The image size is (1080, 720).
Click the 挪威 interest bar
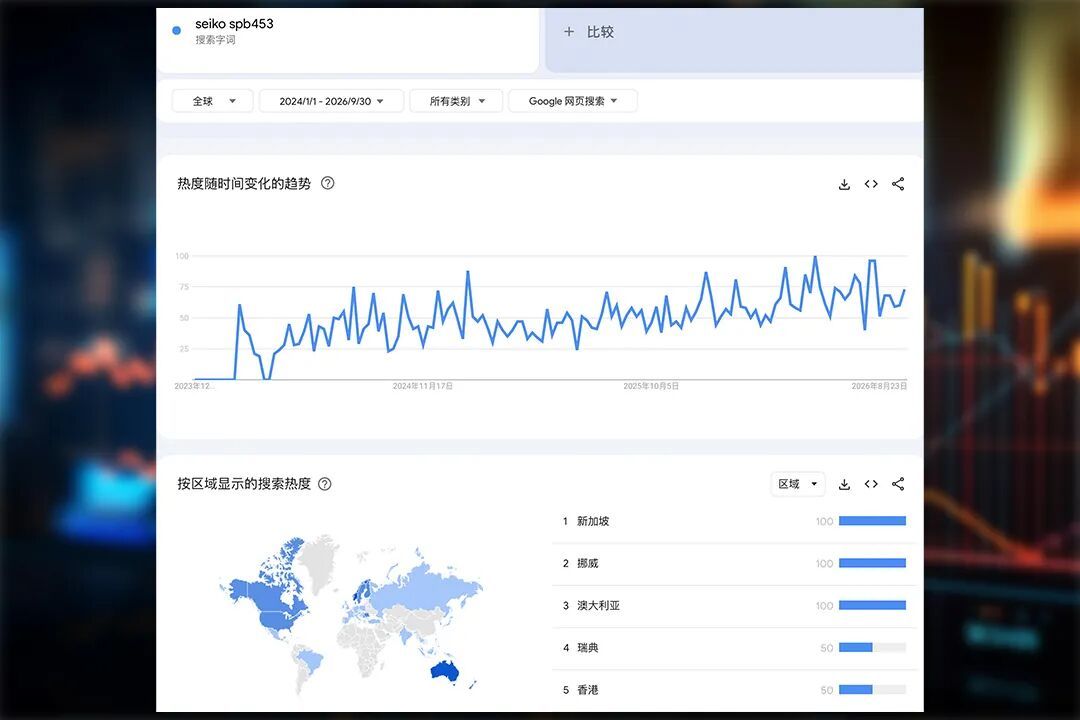coord(872,563)
